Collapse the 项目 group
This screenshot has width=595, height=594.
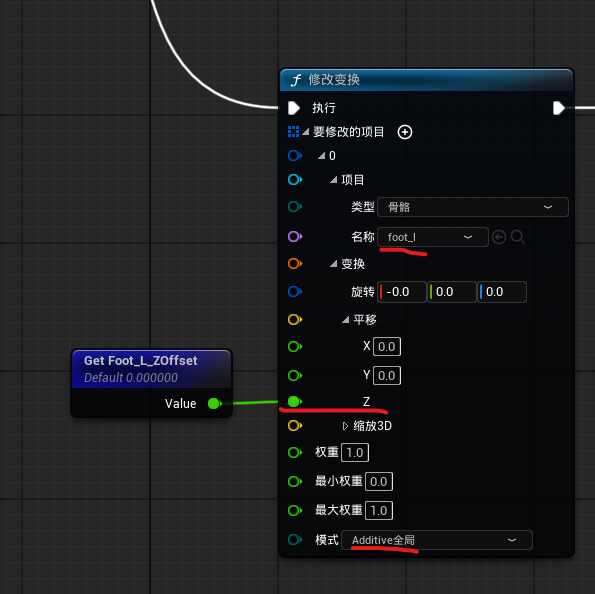click(x=334, y=180)
